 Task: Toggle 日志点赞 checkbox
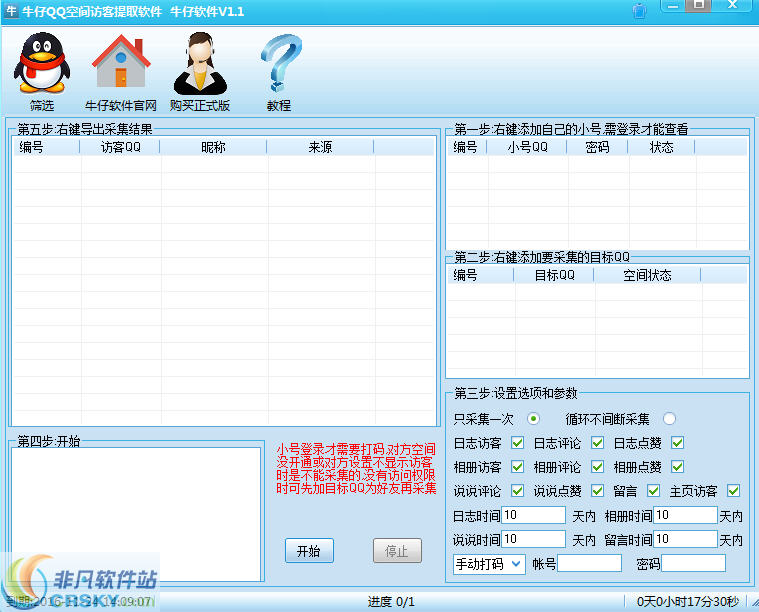(678, 443)
